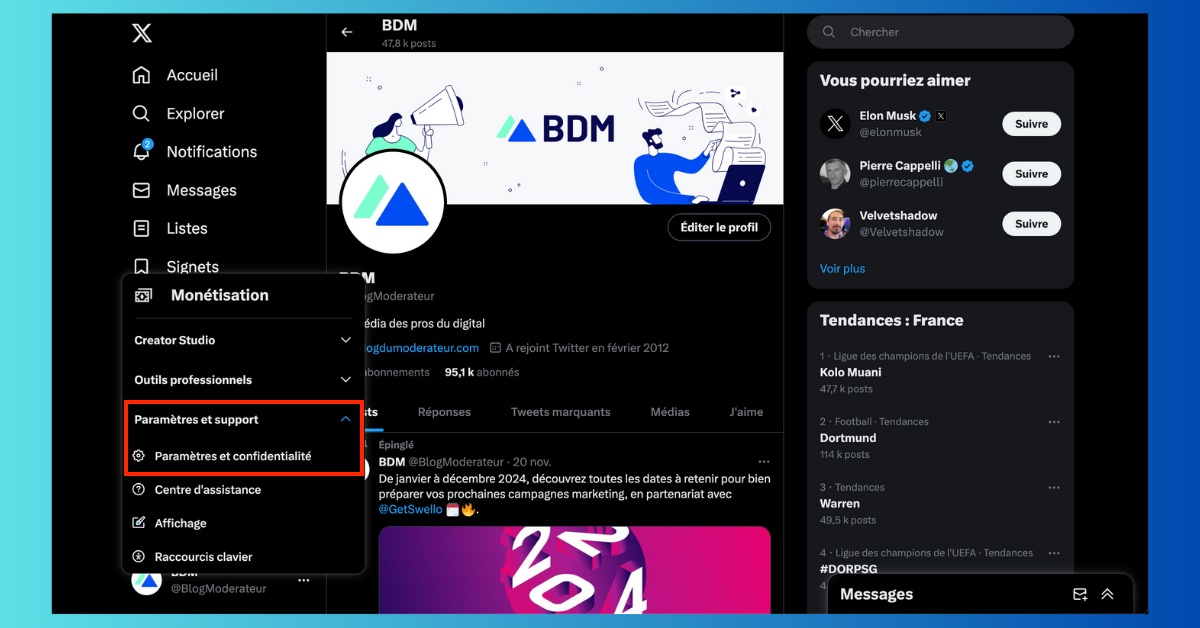This screenshot has height=628, width=1200.
Task: Switch to Médias tab
Action: tap(670, 412)
